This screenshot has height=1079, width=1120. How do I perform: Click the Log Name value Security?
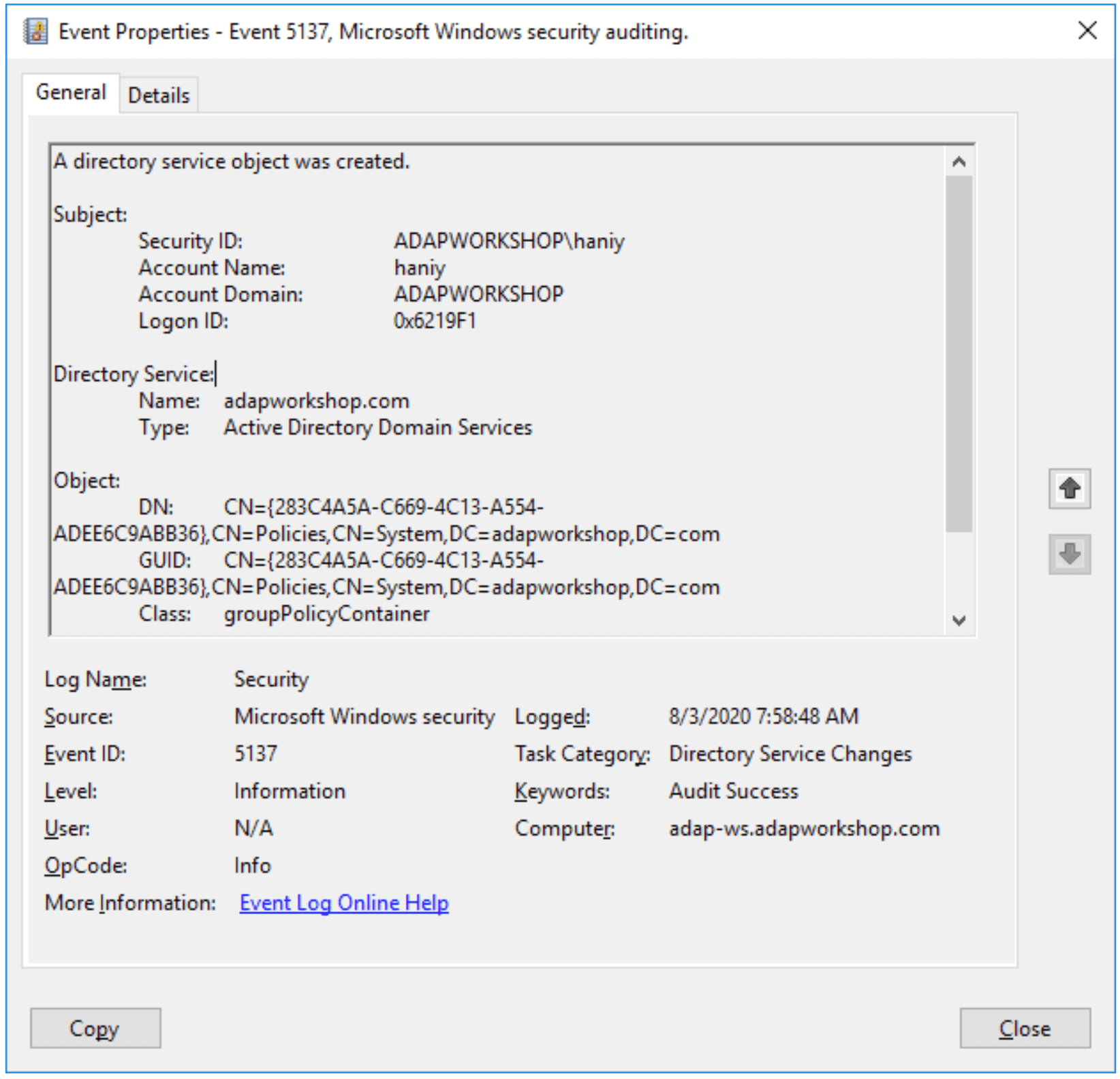pos(272,679)
